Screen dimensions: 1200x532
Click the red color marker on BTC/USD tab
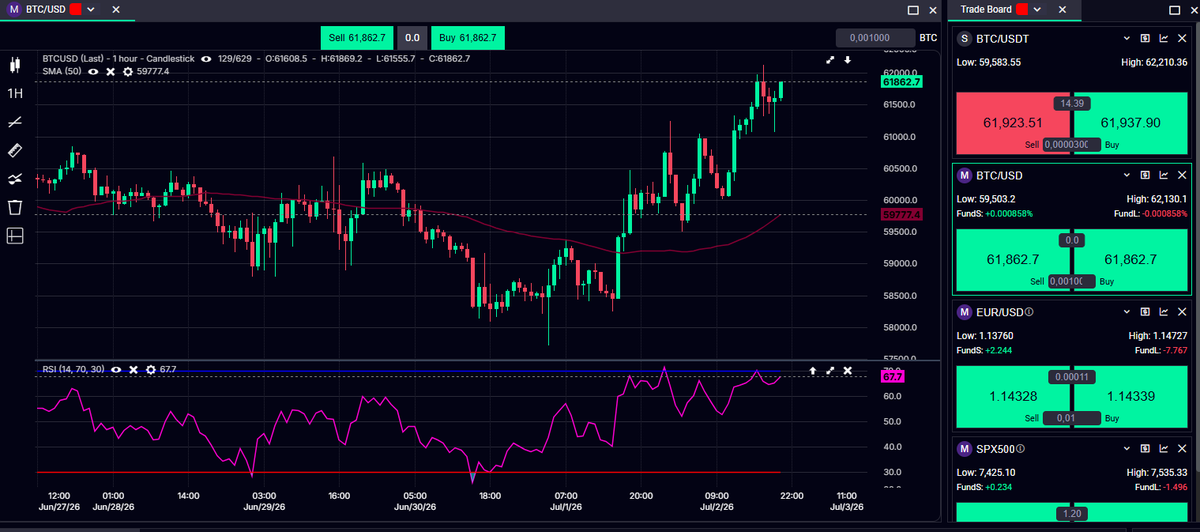pos(75,10)
